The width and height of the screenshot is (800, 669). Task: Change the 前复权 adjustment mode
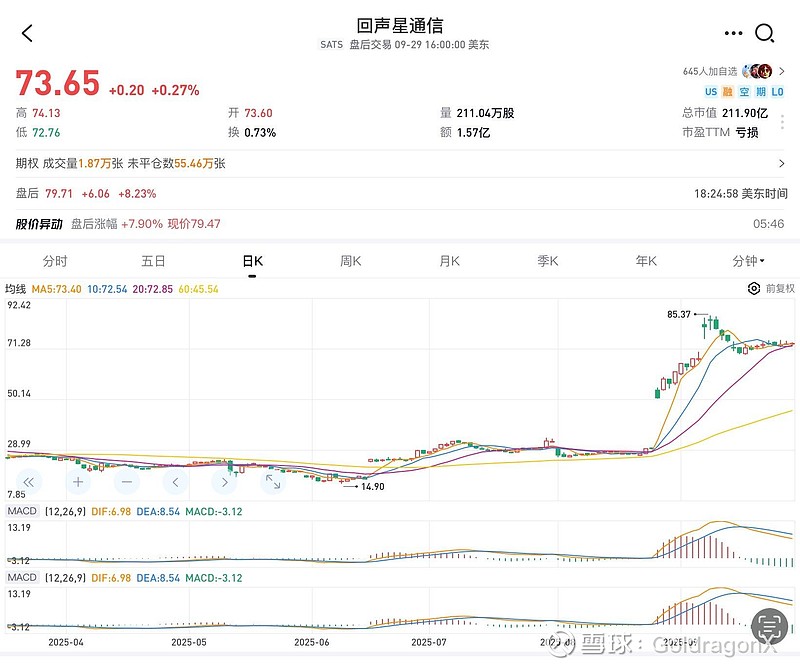pyautogui.click(x=779, y=289)
